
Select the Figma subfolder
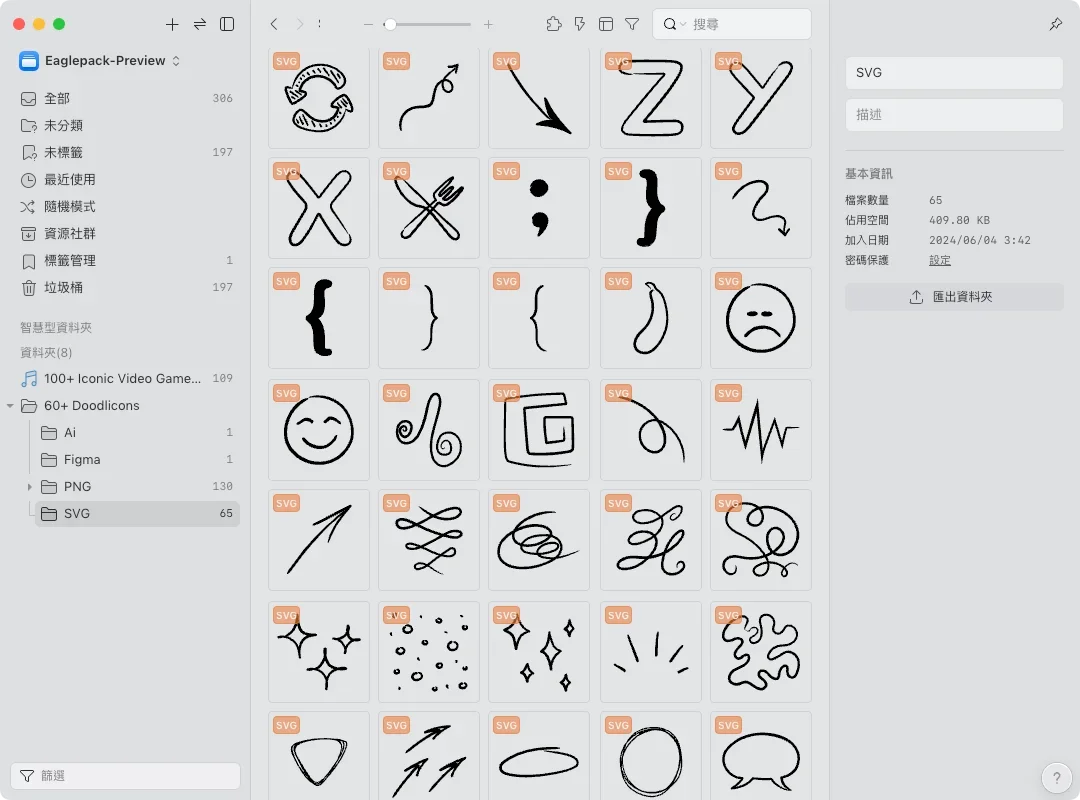[135, 460]
